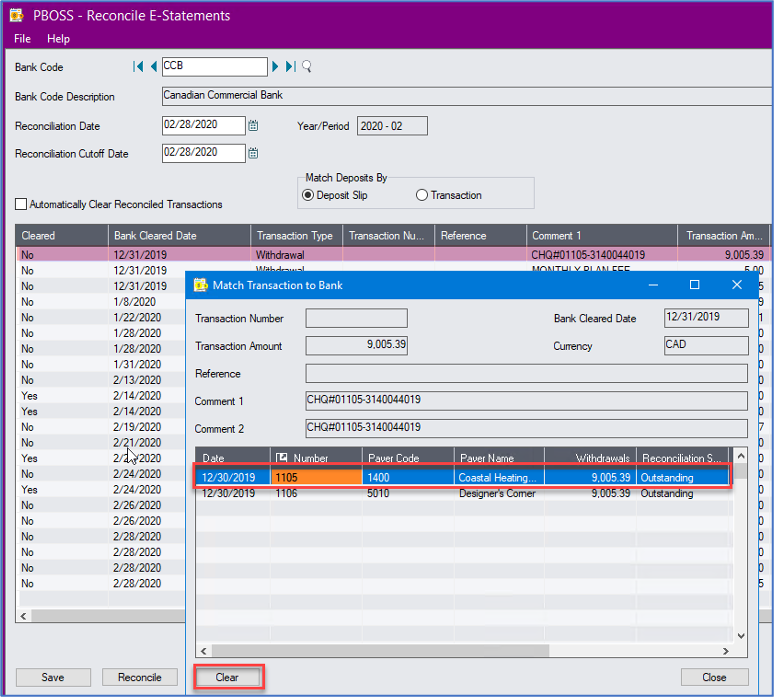The height and width of the screenshot is (697, 775).
Task: Click the Bank Cleared Date column header
Action: click(x=179, y=236)
